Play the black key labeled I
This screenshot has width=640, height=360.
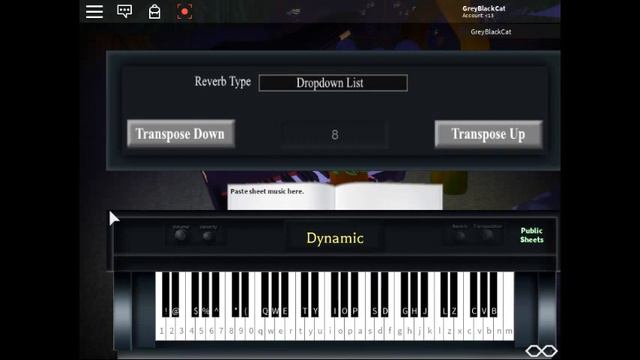(x=335, y=294)
